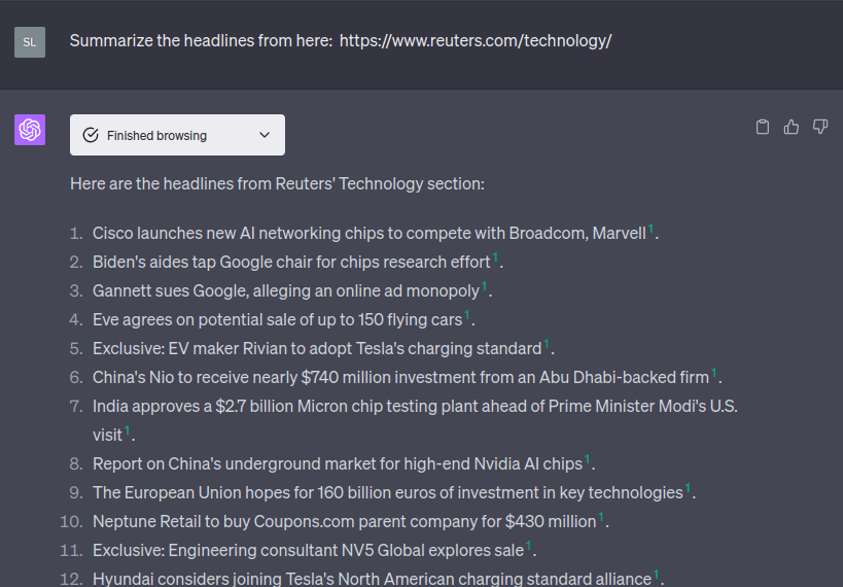This screenshot has width=843, height=587.
Task: Click the ChatGPT logo avatar
Action: click(x=30, y=130)
